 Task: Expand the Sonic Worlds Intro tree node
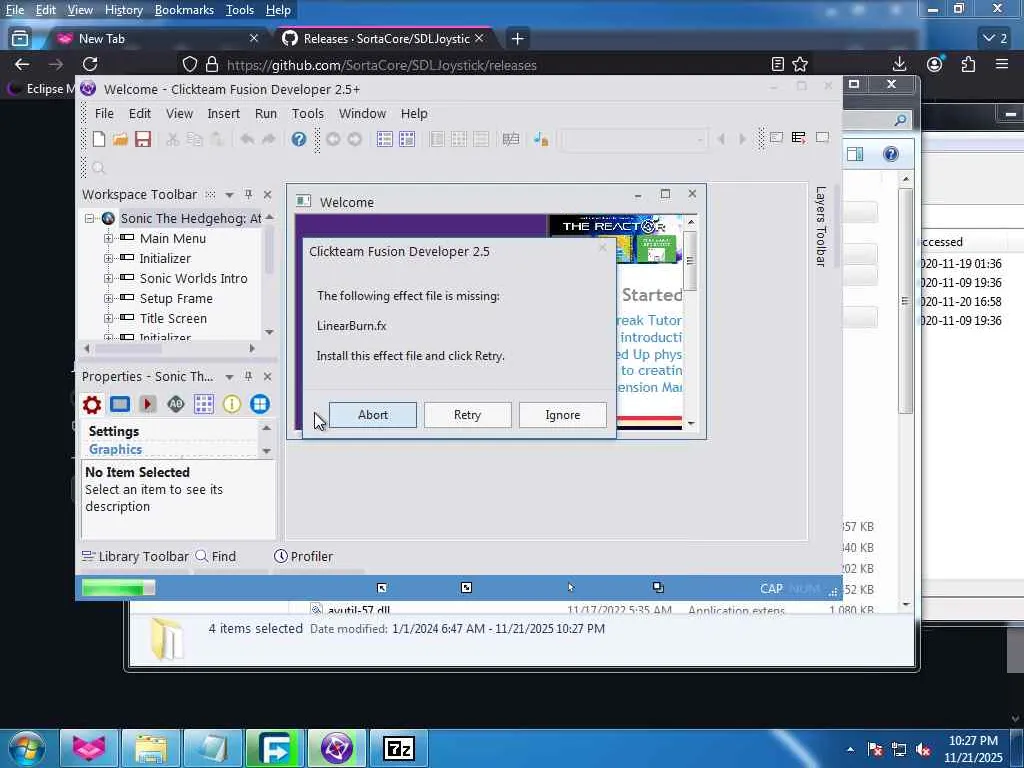(x=108, y=278)
